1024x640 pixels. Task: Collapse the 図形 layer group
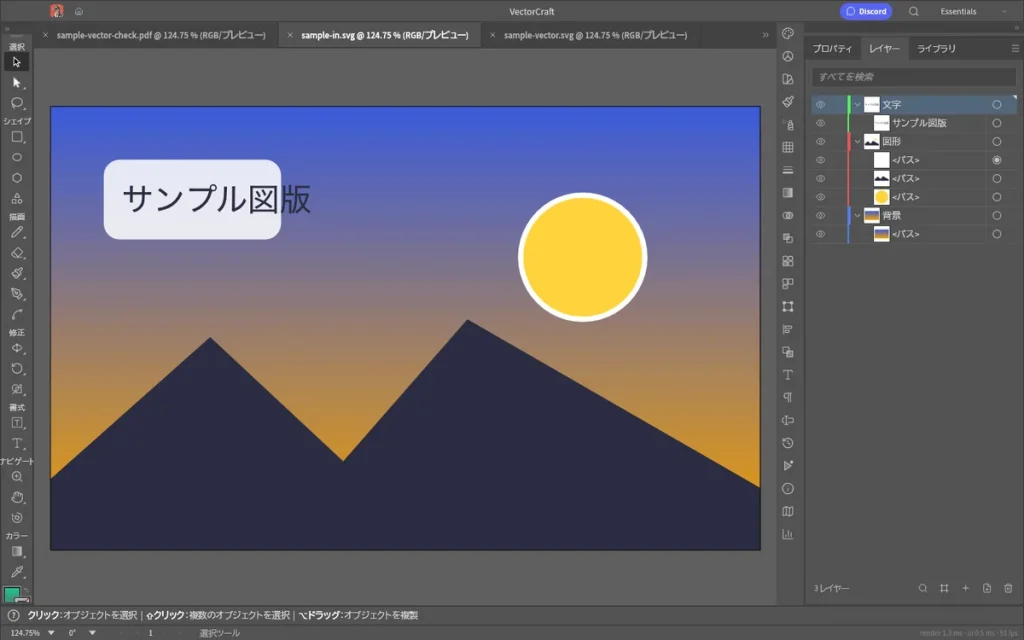click(x=857, y=141)
